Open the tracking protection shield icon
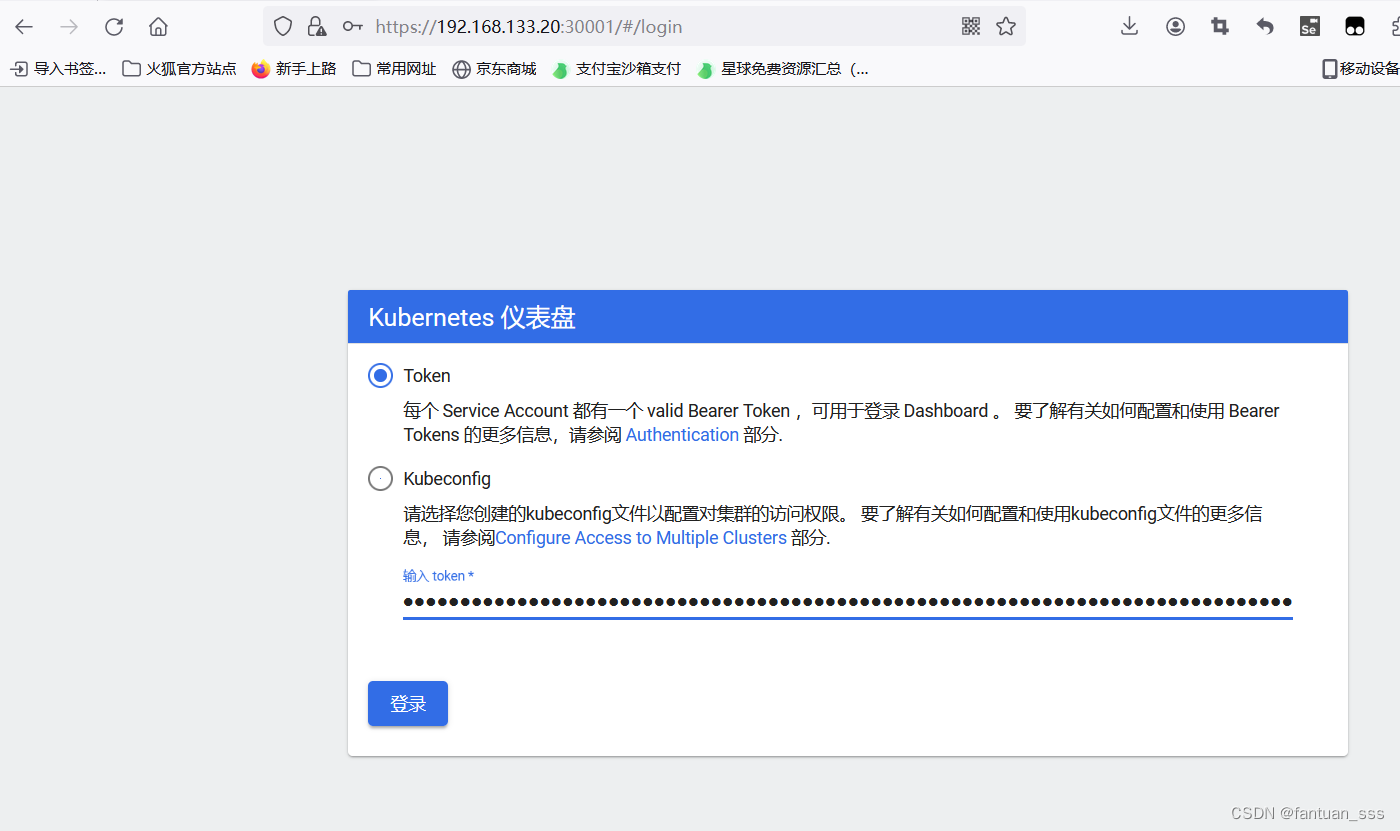Viewport: 1400px width, 831px height. (283, 27)
